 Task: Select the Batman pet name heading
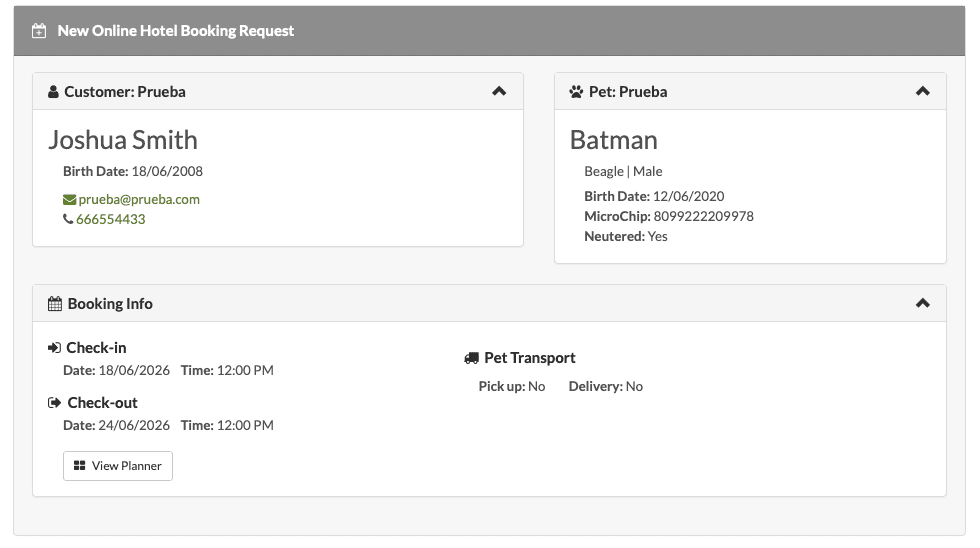tap(614, 140)
